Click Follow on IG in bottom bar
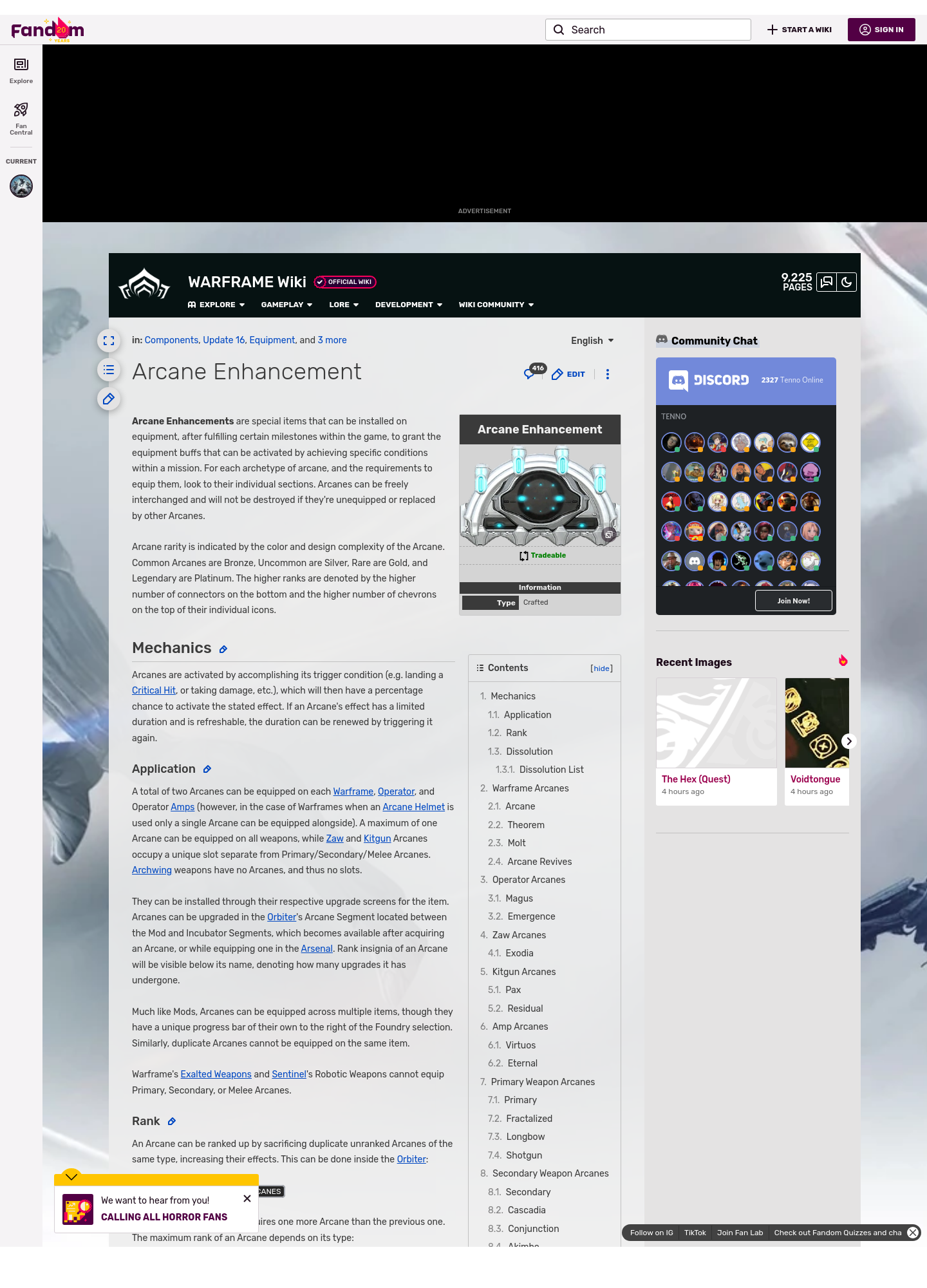The width and height of the screenshot is (927, 1288). (651, 1233)
